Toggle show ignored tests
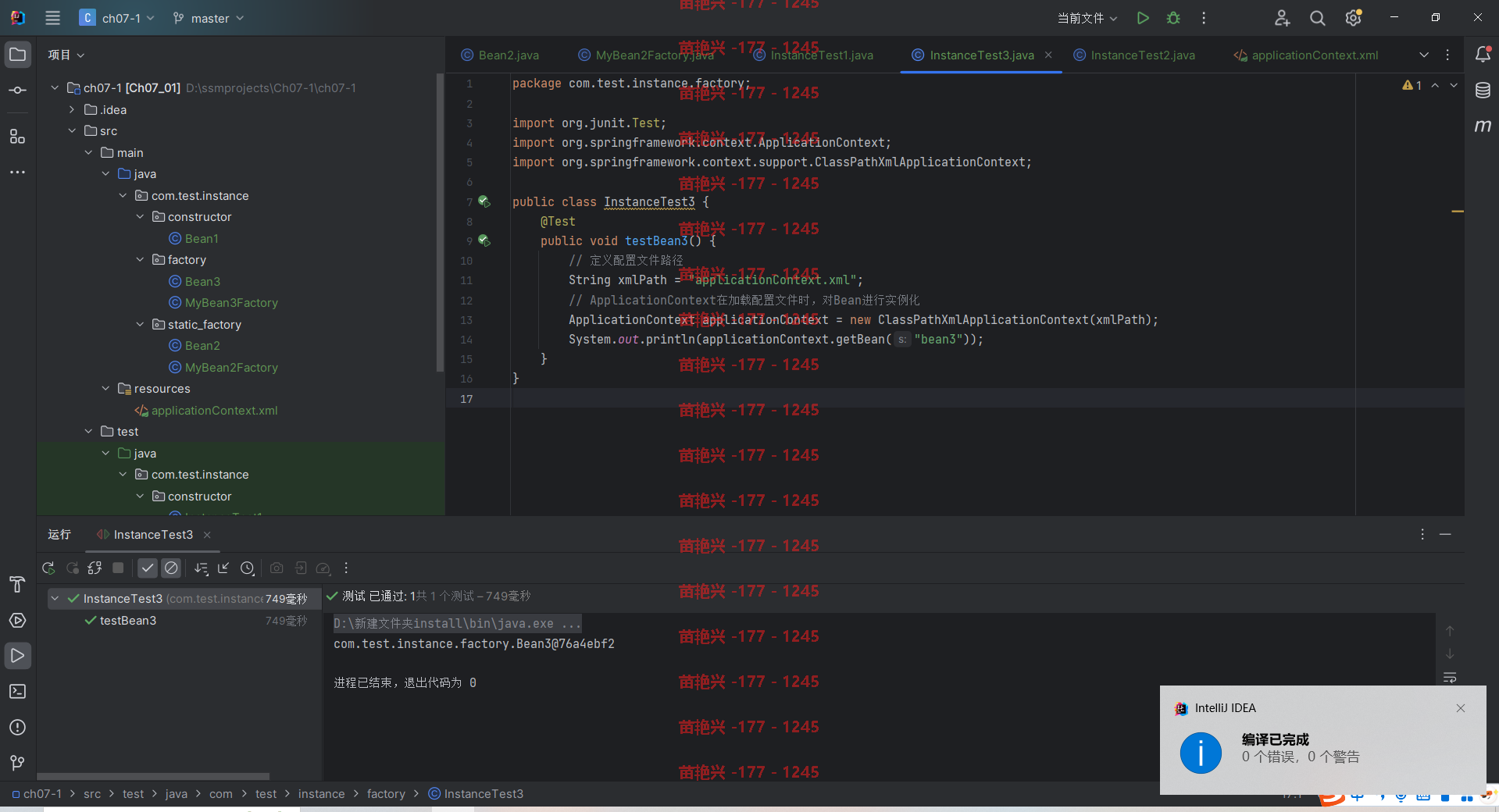 pyautogui.click(x=171, y=568)
